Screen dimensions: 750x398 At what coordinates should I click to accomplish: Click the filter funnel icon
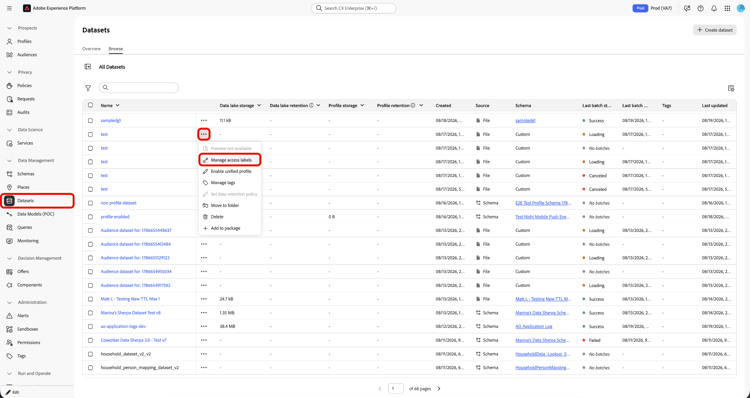[x=88, y=88]
